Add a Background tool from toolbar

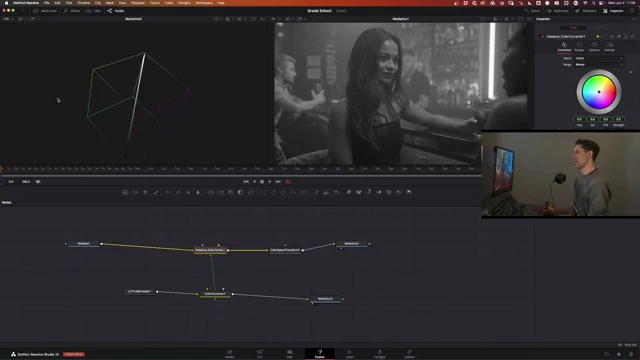[x=125, y=192]
